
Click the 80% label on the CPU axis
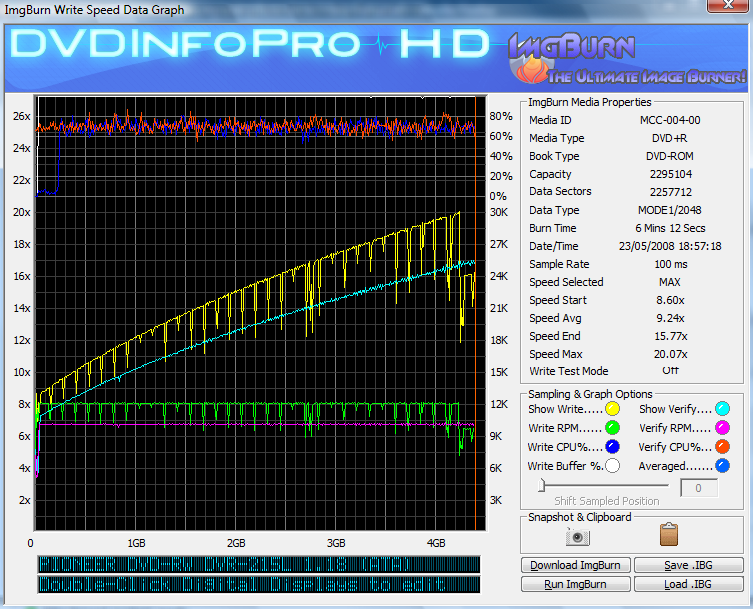click(x=501, y=116)
